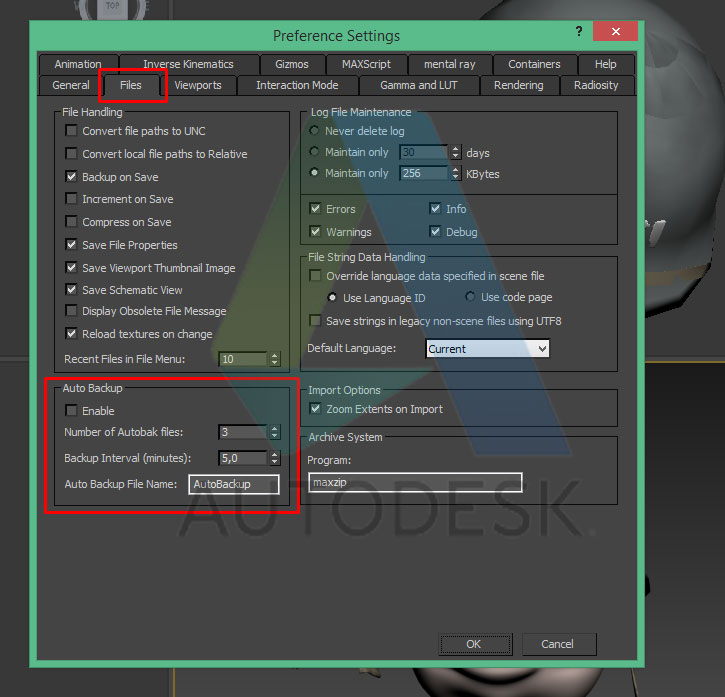725x697 pixels.
Task: Enable Increment on Save
Action: pyautogui.click(x=71, y=198)
